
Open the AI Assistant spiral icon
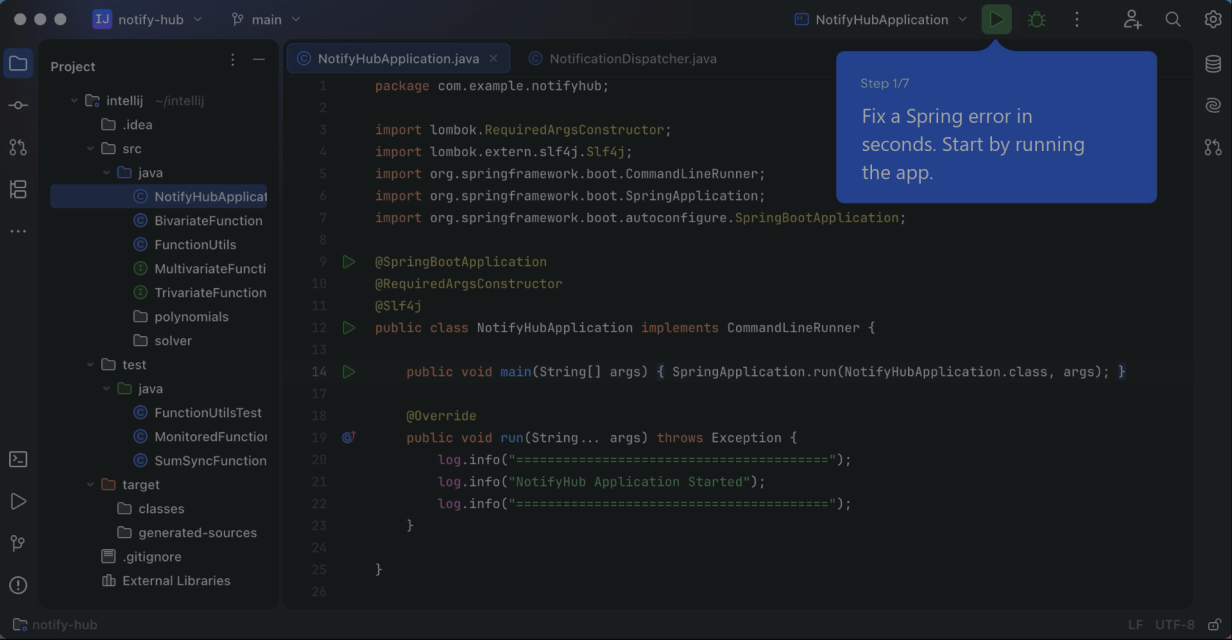(1213, 105)
